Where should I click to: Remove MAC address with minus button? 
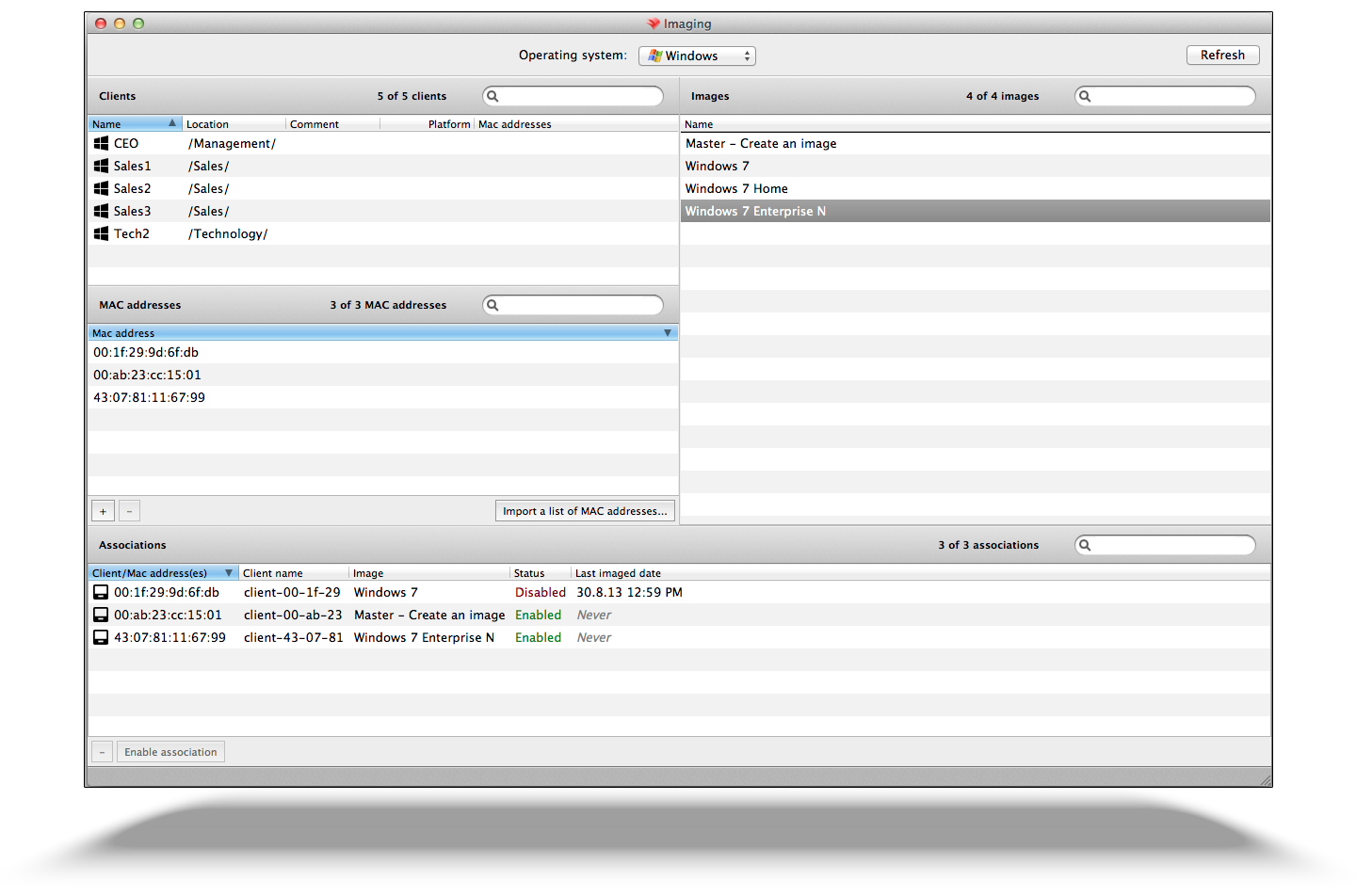pyautogui.click(x=130, y=511)
